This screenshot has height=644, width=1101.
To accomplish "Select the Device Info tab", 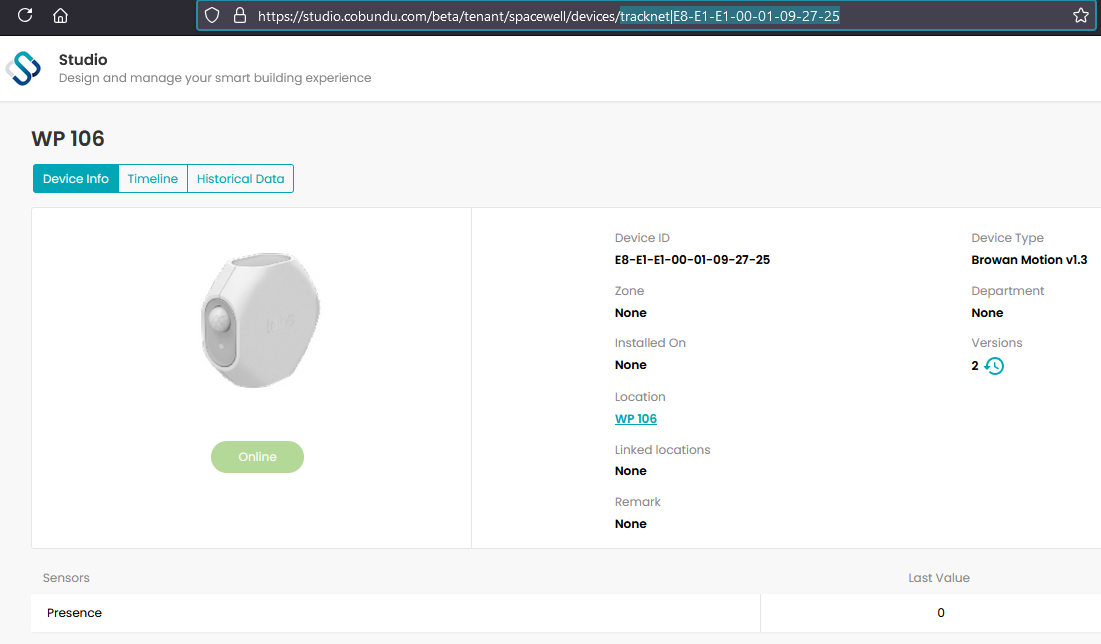I will click(x=76, y=178).
